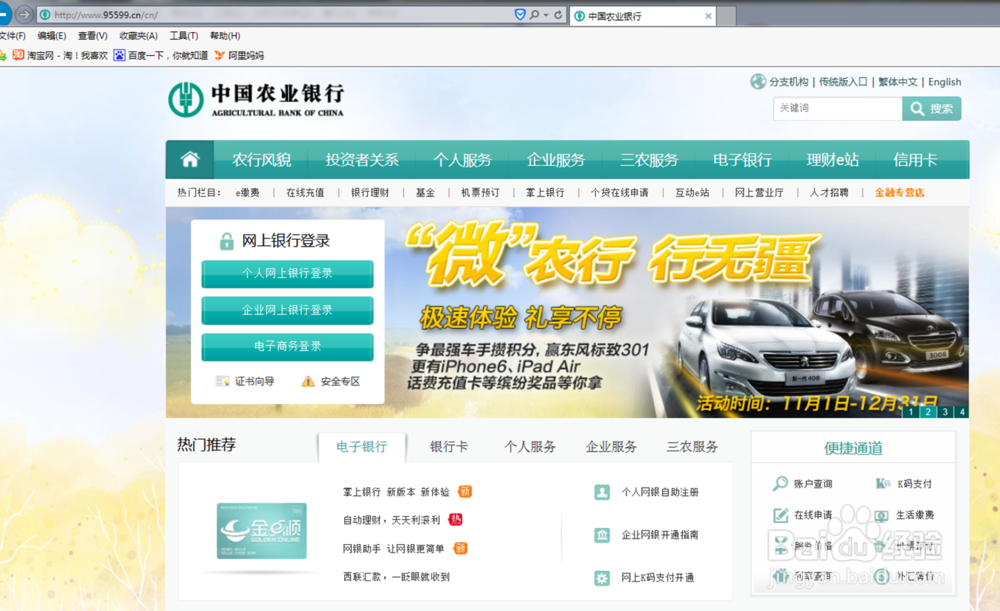This screenshot has height=611, width=1000.
Task: Click the browser forward arrow
Action: (24, 14)
